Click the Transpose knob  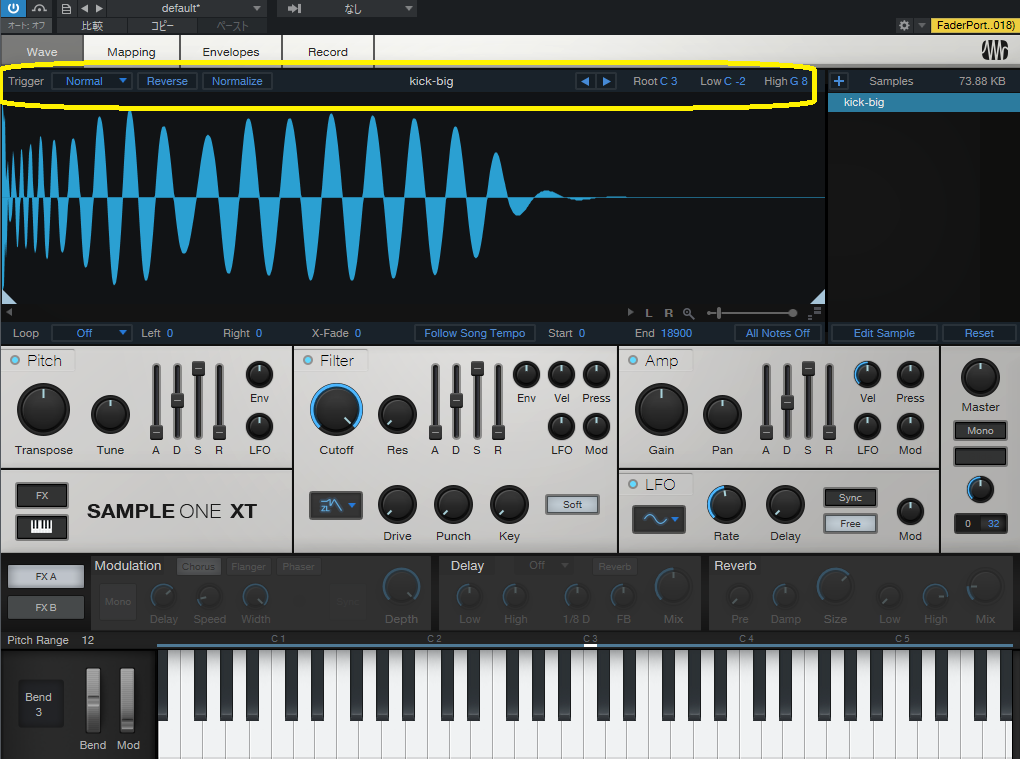click(x=43, y=410)
